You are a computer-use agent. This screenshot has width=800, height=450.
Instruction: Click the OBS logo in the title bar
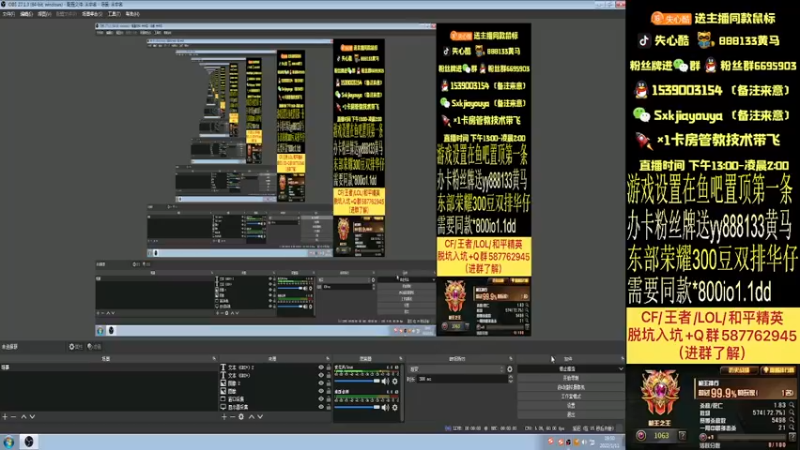(4, 4)
